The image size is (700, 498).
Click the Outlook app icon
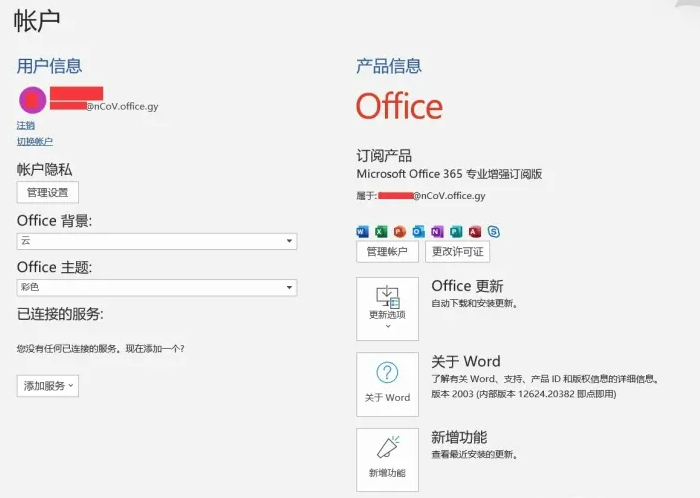[x=418, y=231]
